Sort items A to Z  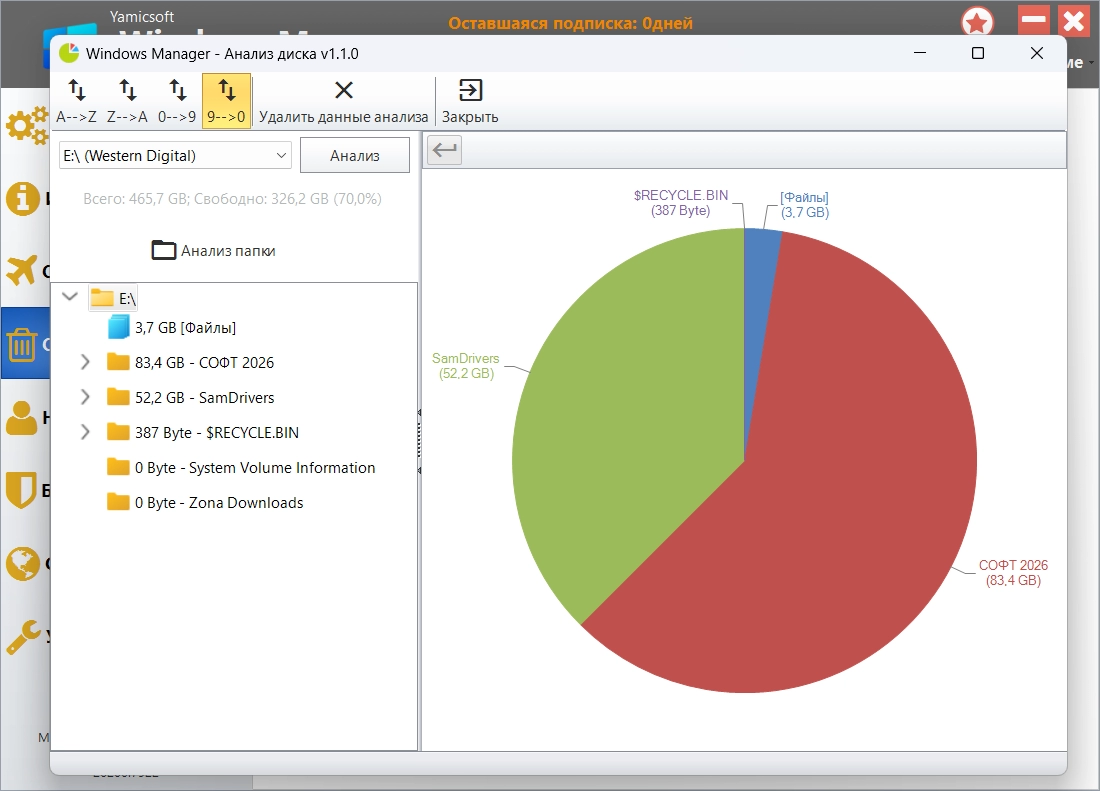coord(76,102)
